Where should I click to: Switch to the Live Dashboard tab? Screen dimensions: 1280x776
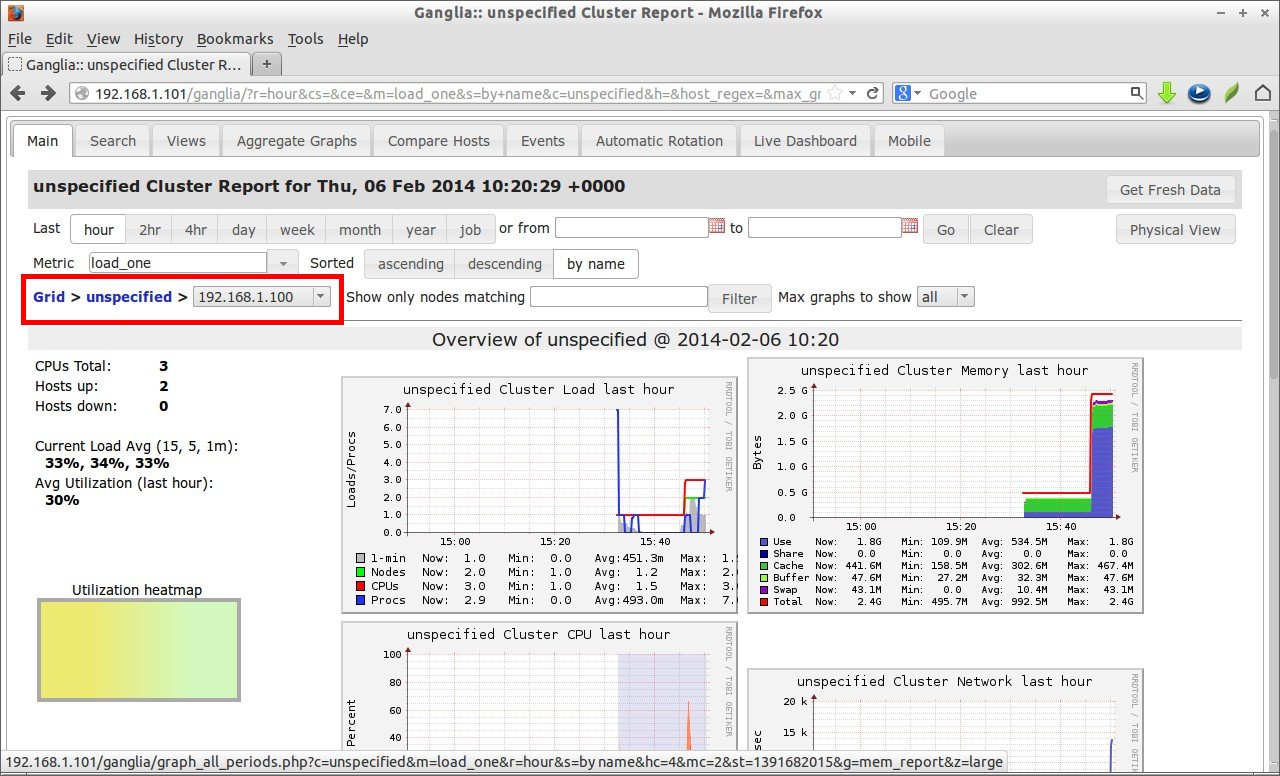click(x=805, y=141)
